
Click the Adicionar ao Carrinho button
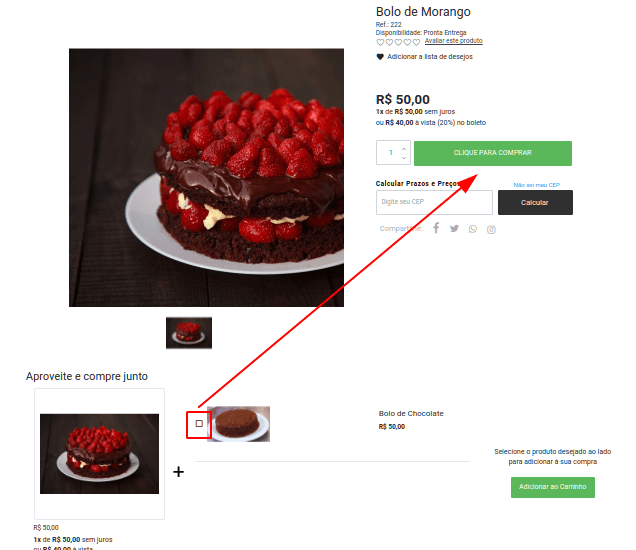(x=553, y=487)
